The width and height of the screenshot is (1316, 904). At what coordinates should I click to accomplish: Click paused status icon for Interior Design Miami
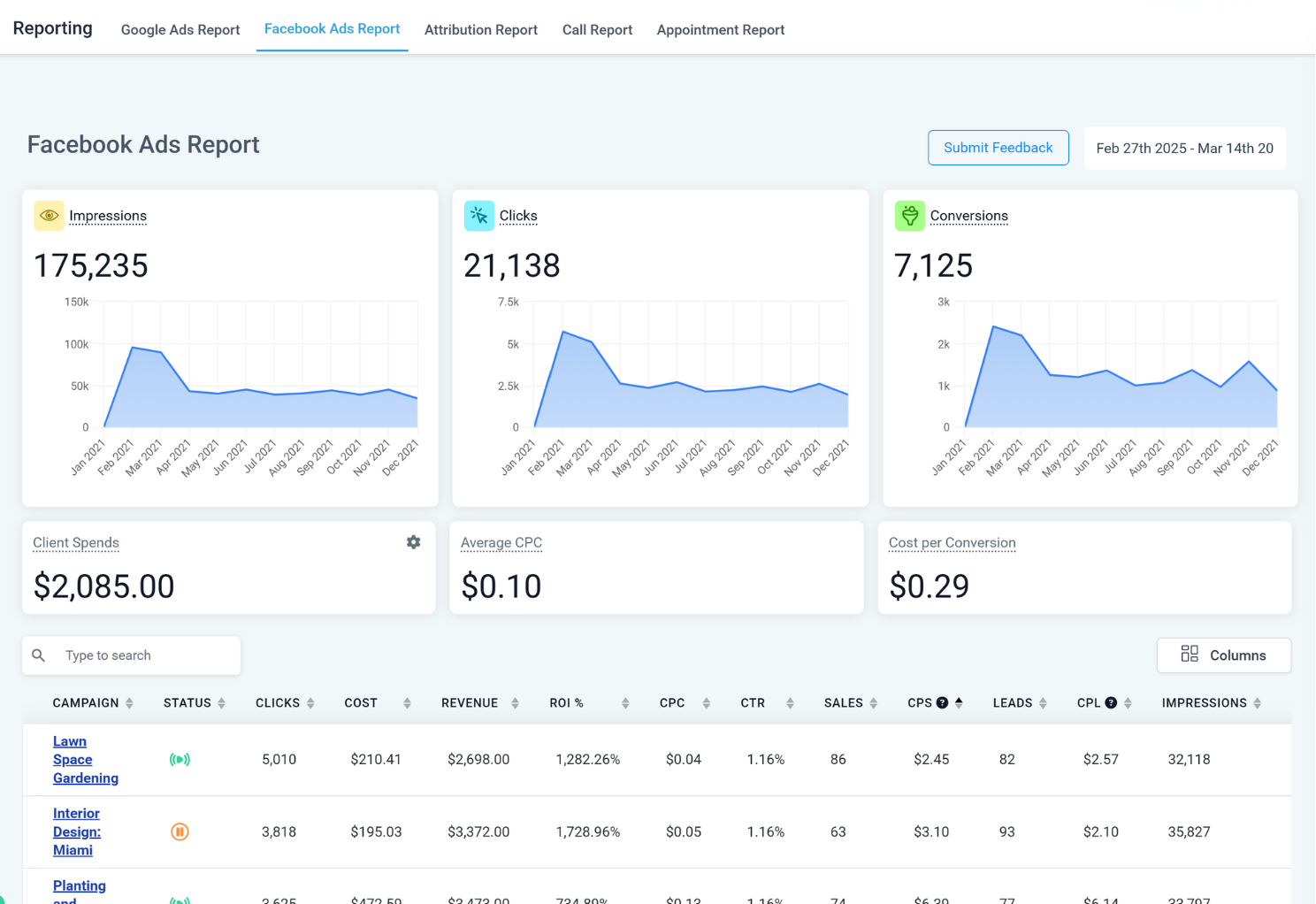point(180,831)
